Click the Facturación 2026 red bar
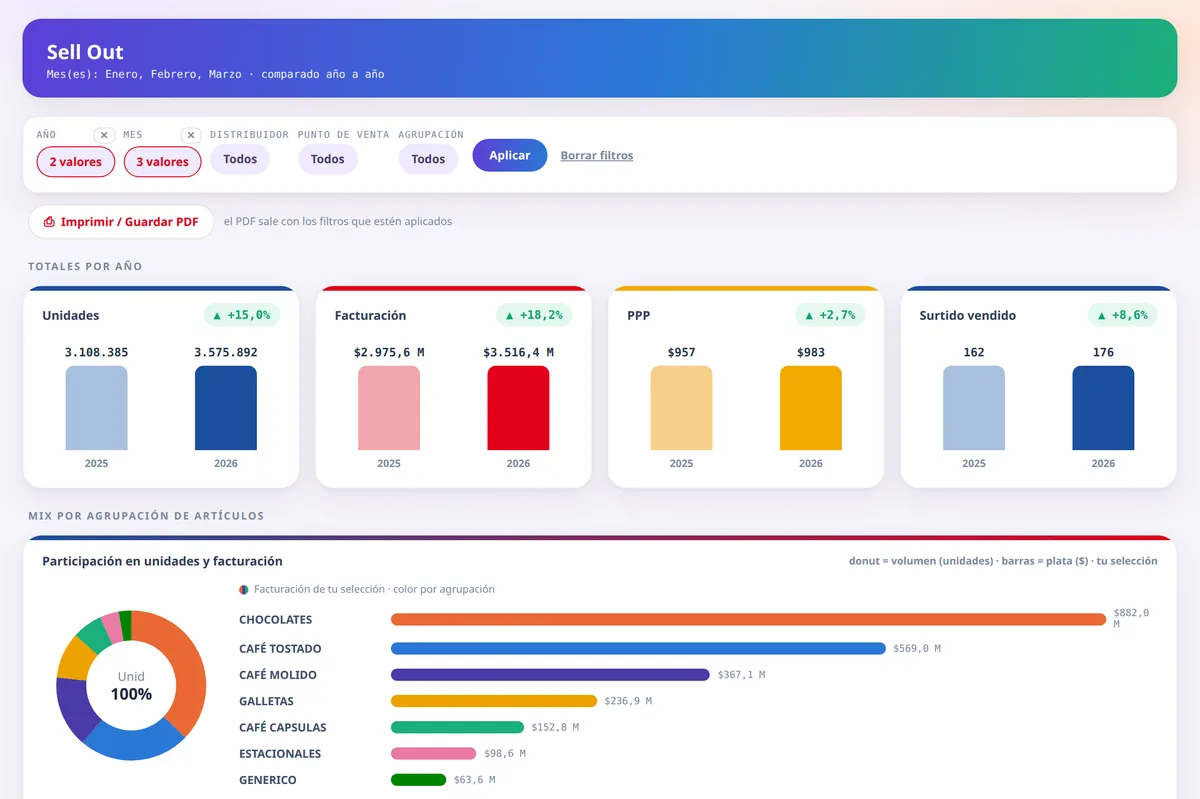 point(518,408)
